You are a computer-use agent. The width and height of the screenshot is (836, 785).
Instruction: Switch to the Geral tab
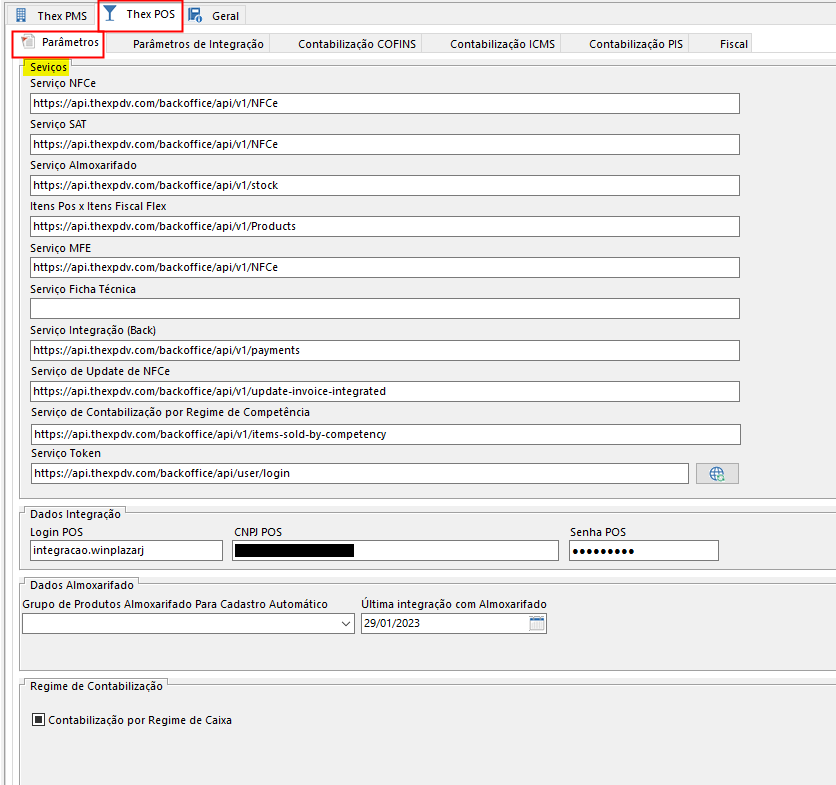click(214, 15)
